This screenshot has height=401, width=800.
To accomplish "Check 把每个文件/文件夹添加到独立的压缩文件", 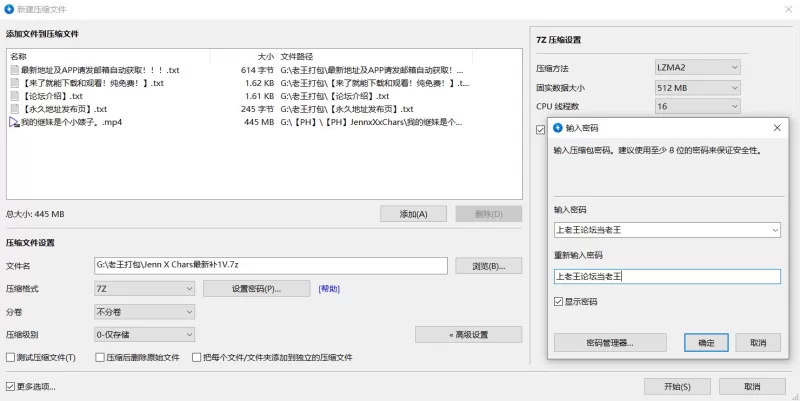I will point(196,357).
